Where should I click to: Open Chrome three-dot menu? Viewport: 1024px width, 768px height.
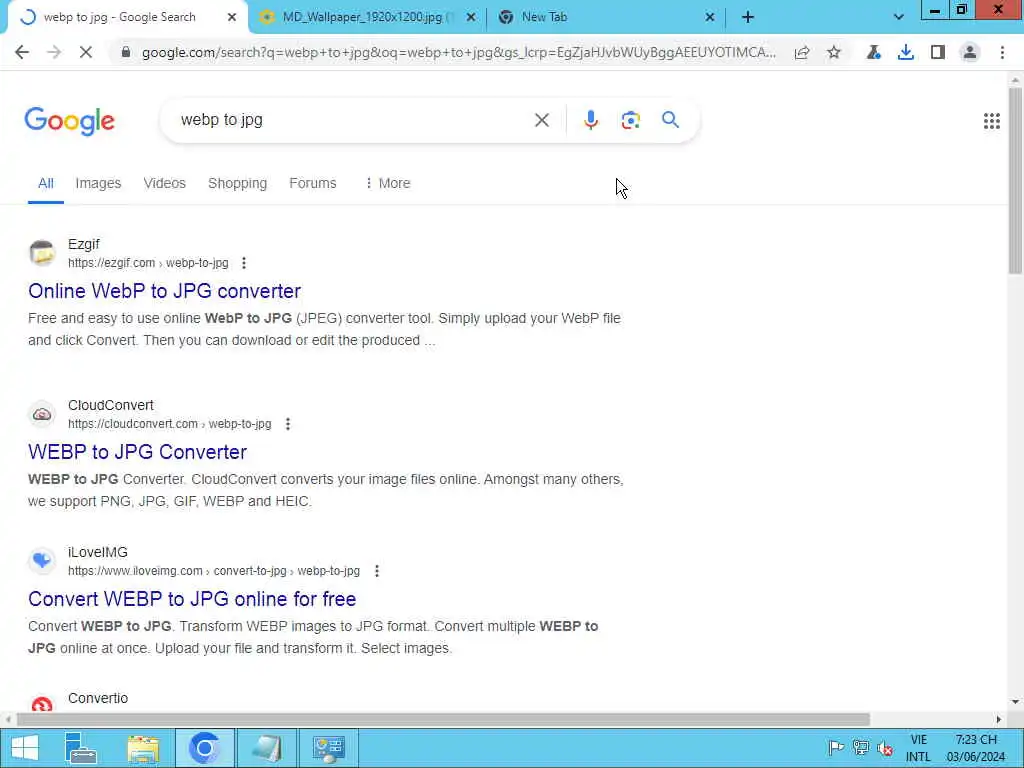click(1002, 52)
